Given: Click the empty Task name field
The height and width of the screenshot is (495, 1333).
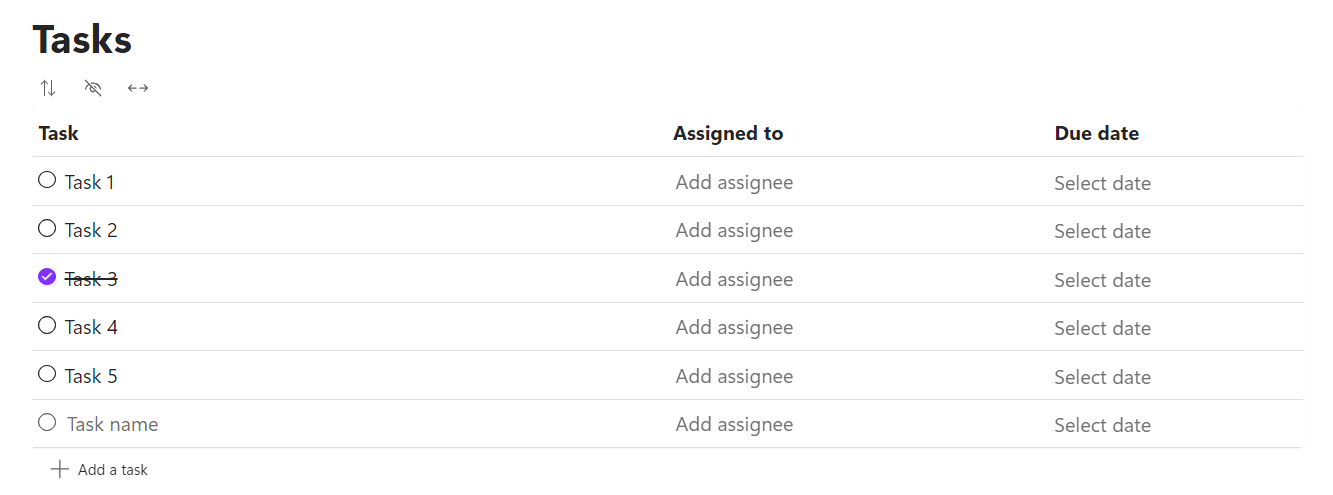Looking at the screenshot, I should [112, 424].
